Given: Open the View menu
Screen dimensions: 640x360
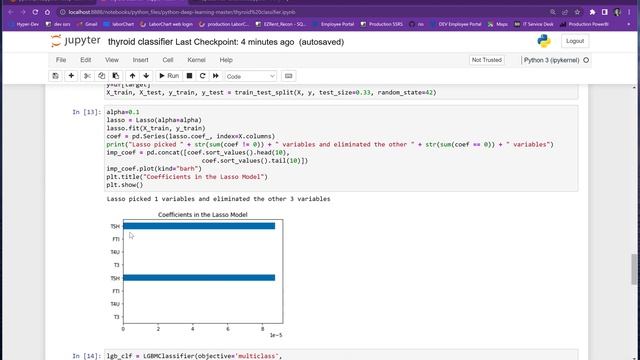Looking at the screenshot, I should pos(111,60).
